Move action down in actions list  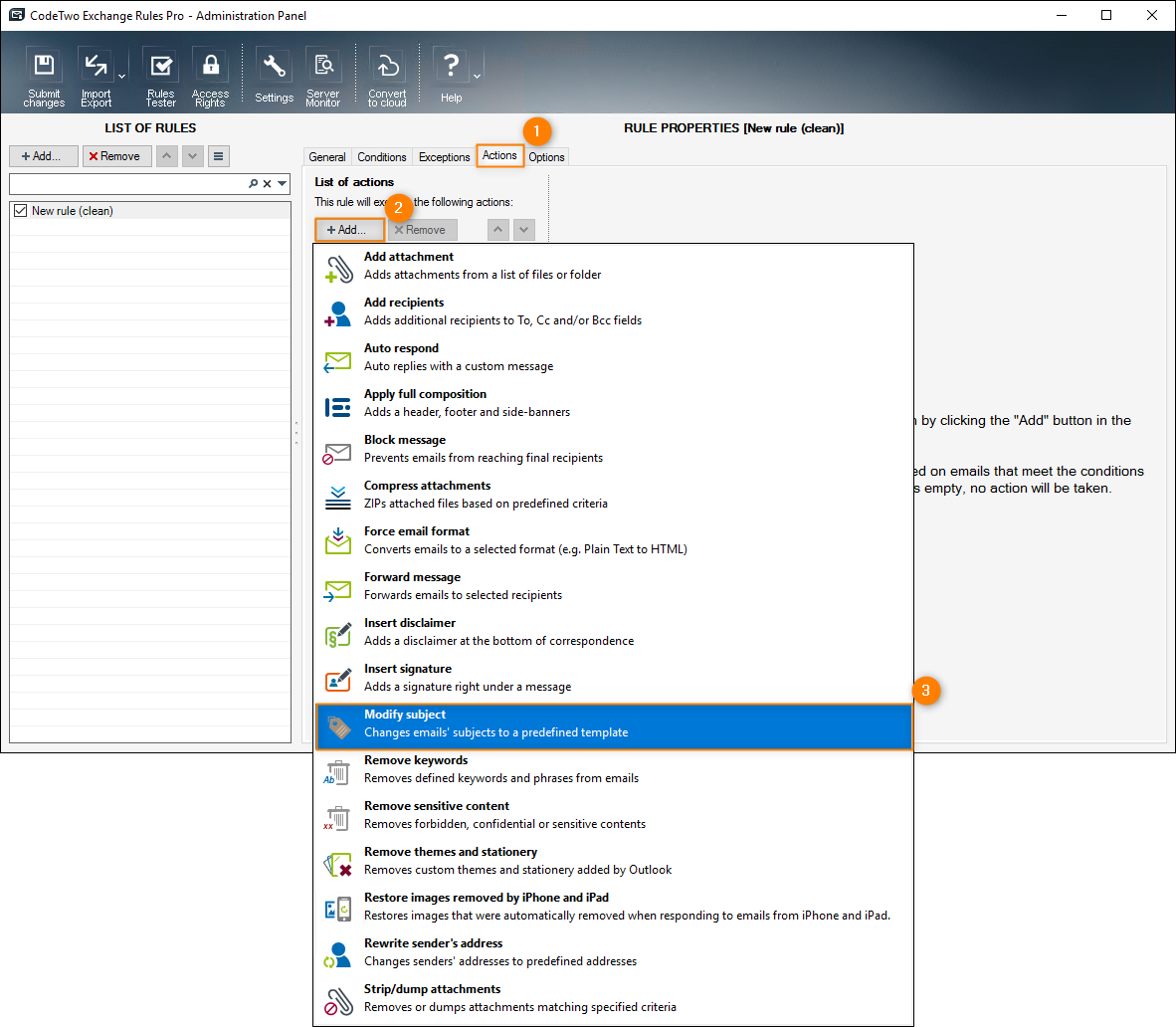point(524,230)
